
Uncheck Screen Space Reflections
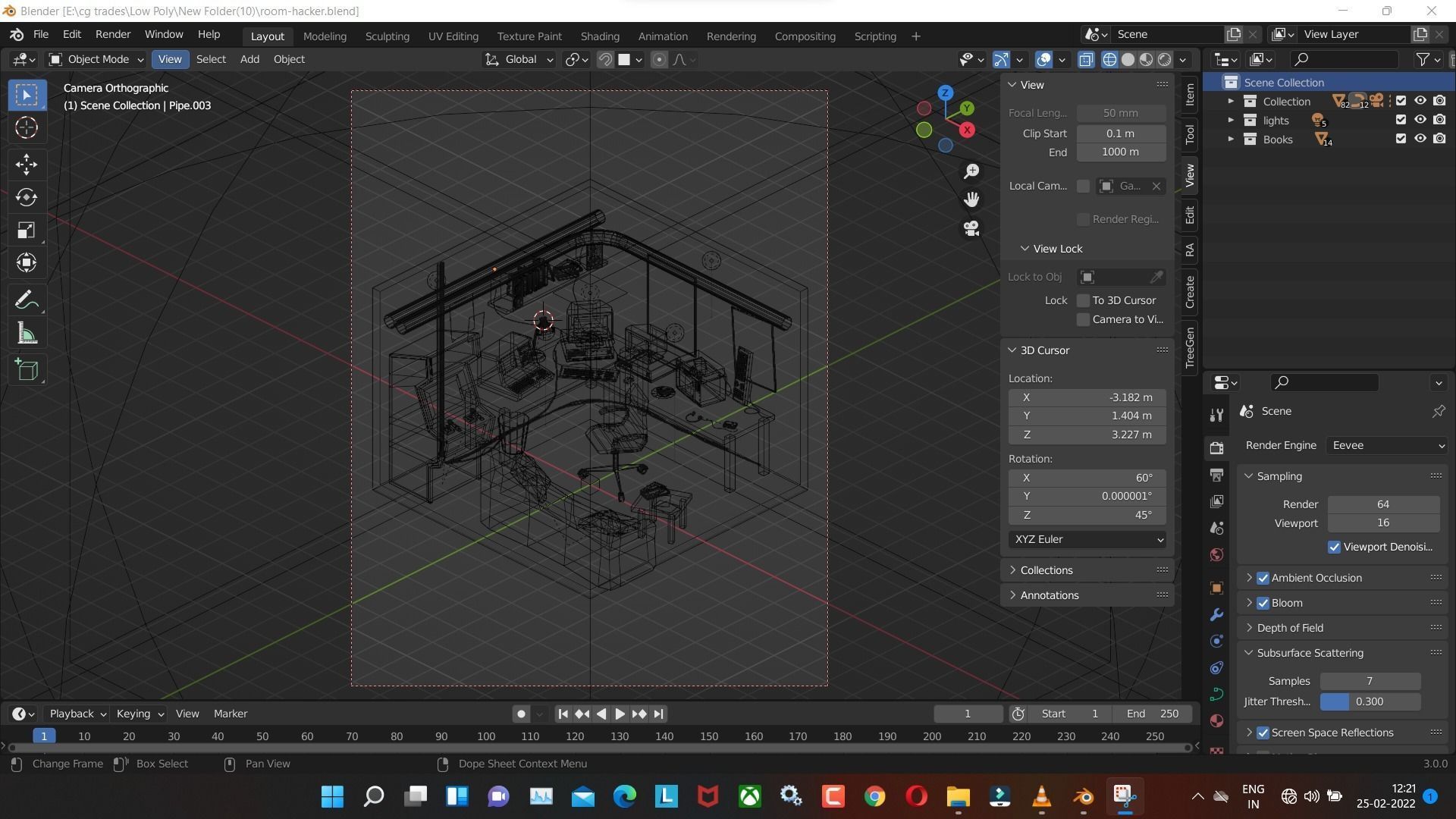pos(1263,733)
